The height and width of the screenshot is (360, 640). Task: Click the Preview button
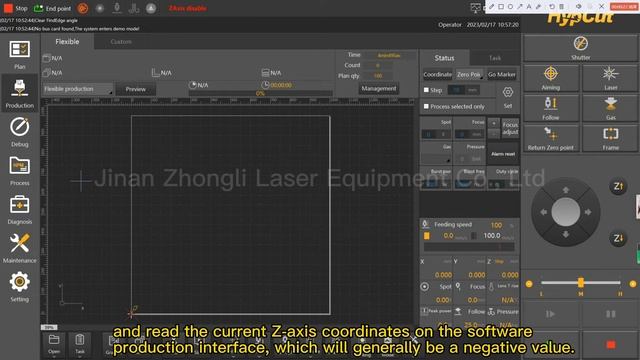(136, 89)
